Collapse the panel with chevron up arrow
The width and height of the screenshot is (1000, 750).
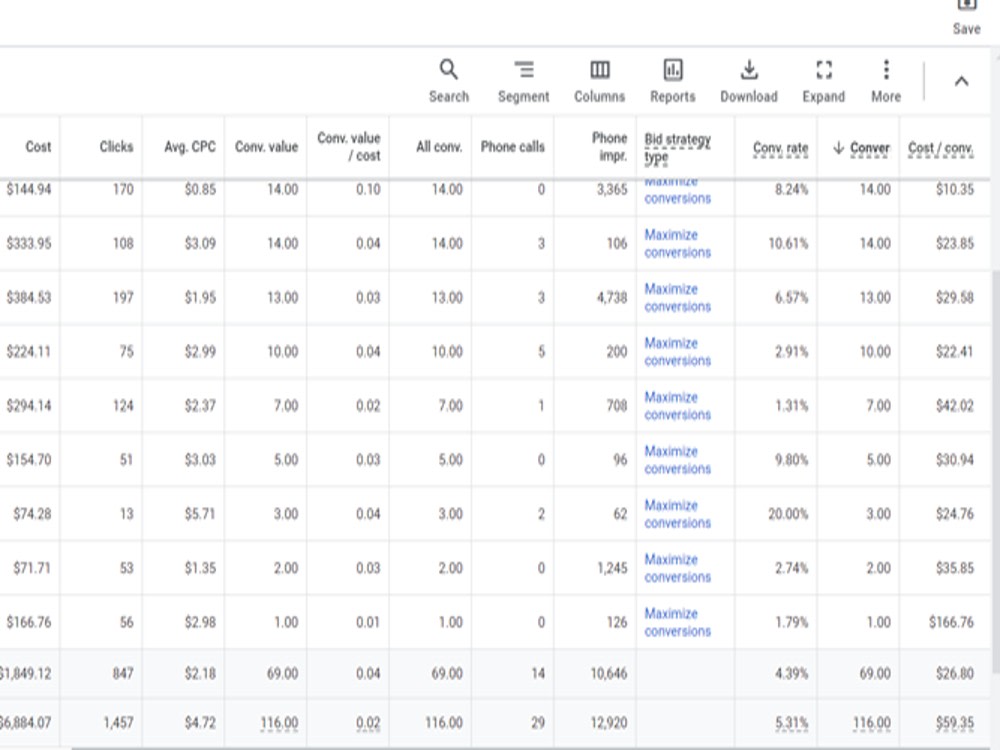(961, 81)
